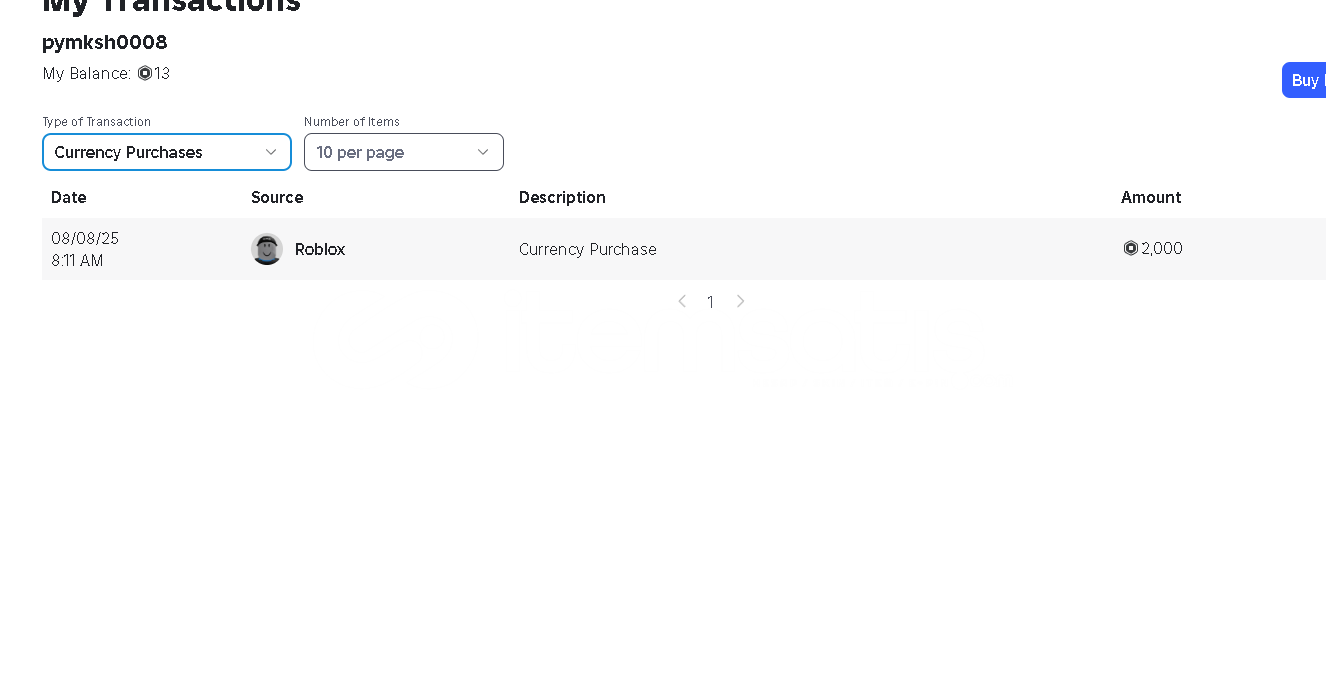Click the Date column header
Image resolution: width=1326 pixels, height=679 pixels.
(x=69, y=197)
